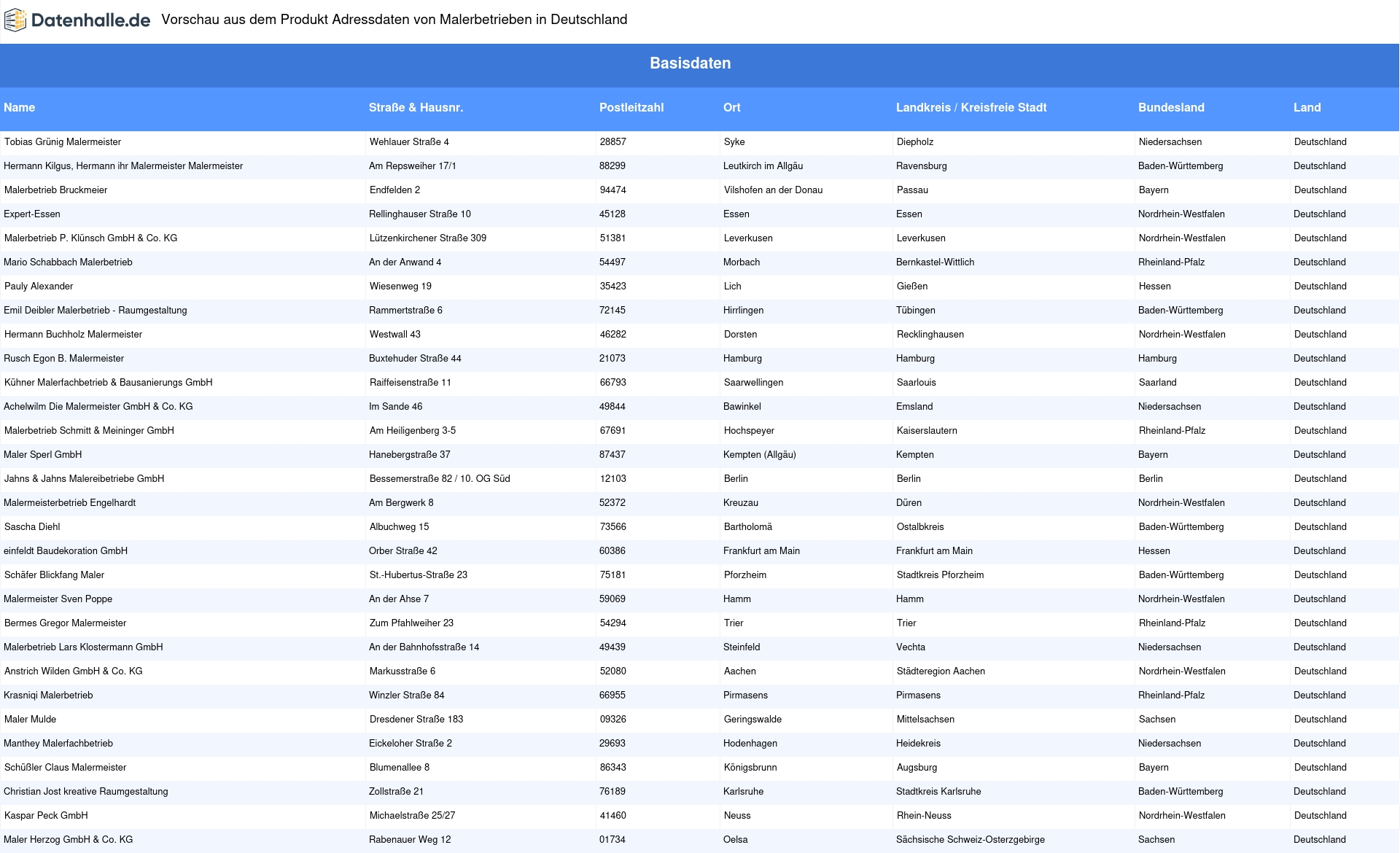Select the Landkreis / Kreisfreie Stadt header
Viewport: 1400px width, 853px height.
coord(971,107)
